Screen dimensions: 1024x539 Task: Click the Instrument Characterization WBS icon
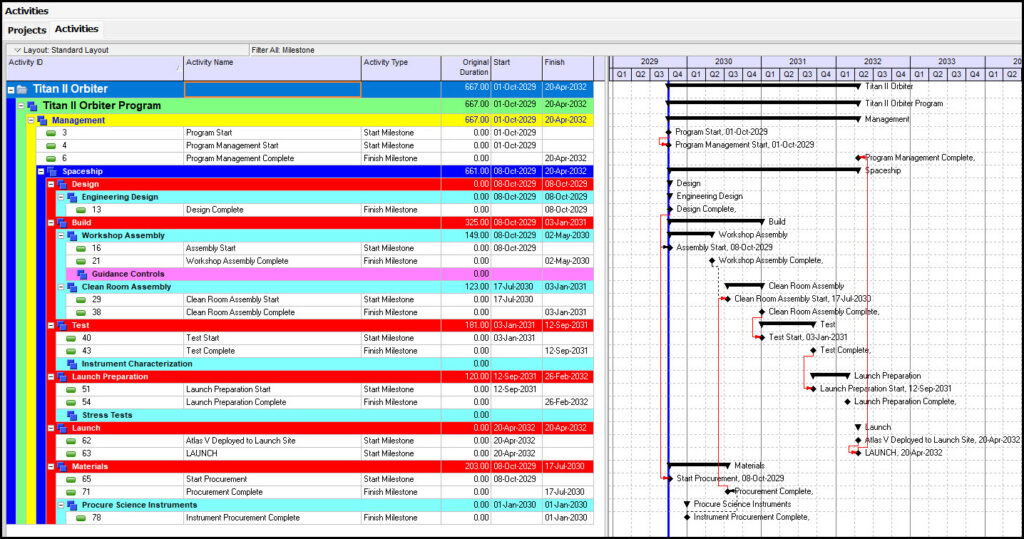coord(72,364)
